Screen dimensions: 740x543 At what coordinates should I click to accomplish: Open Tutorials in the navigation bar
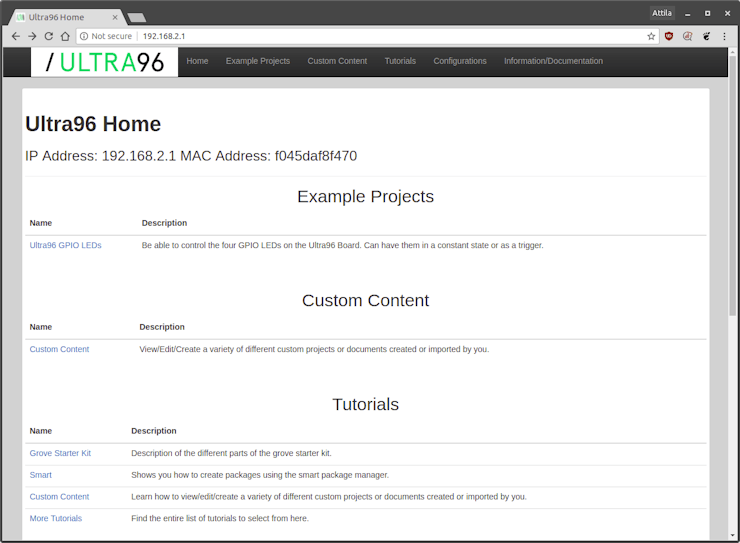coord(400,61)
